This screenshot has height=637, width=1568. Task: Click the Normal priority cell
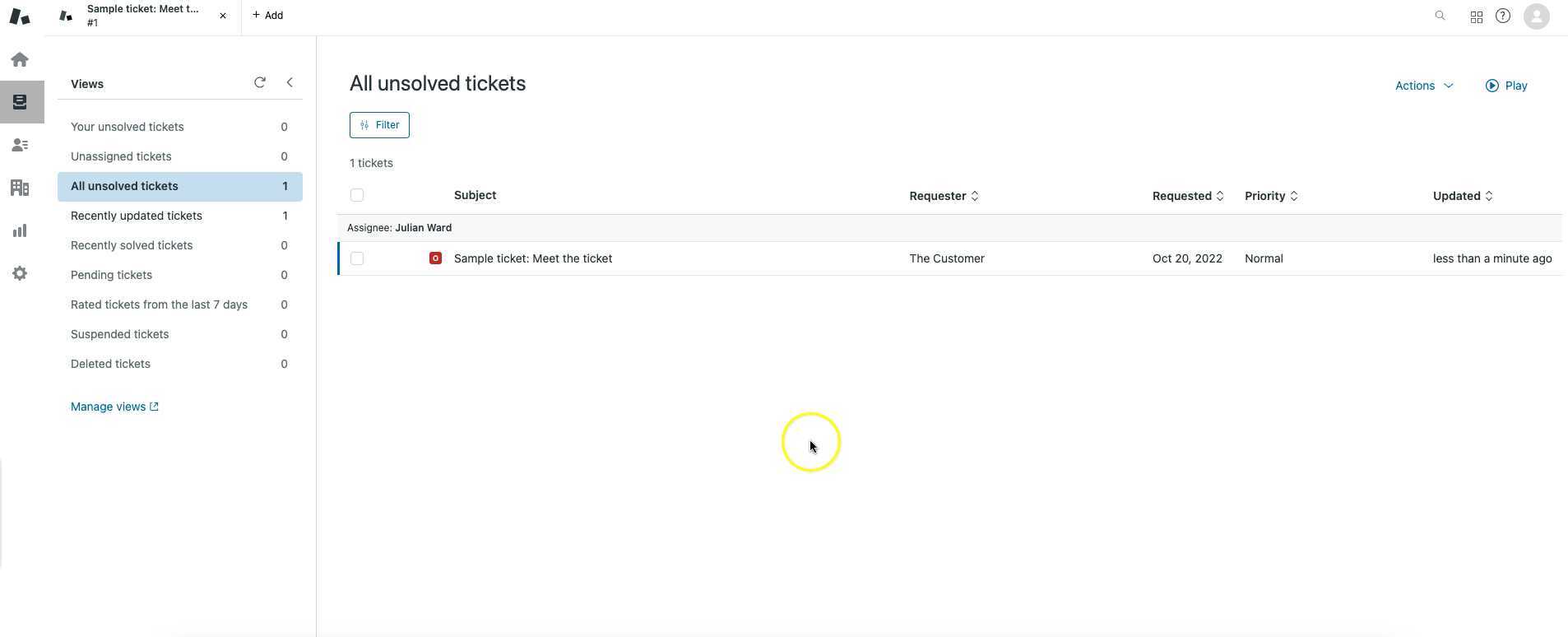(1264, 258)
